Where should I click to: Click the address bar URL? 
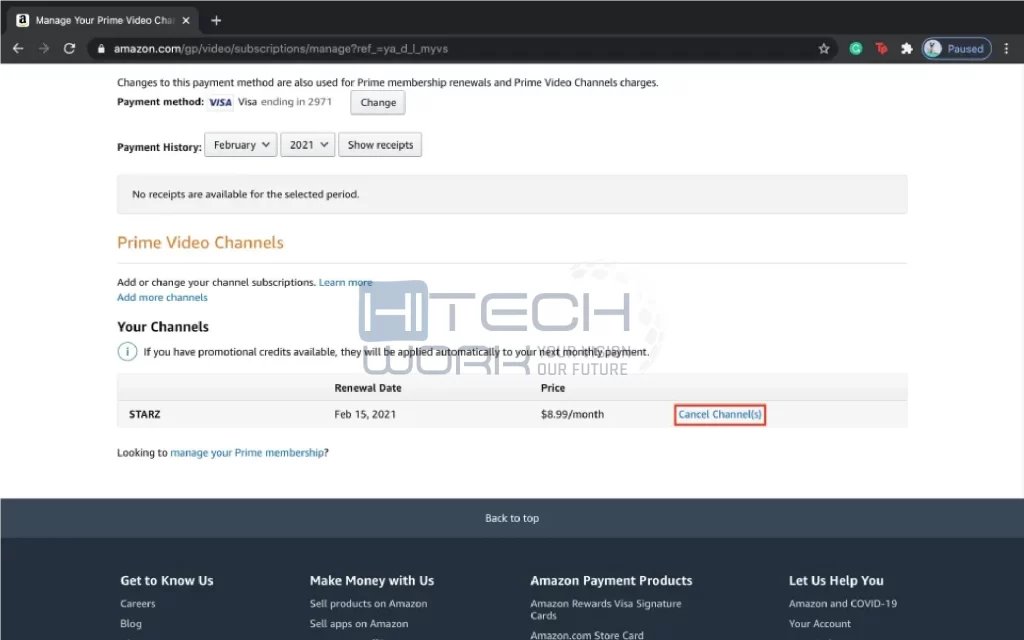coord(281,49)
